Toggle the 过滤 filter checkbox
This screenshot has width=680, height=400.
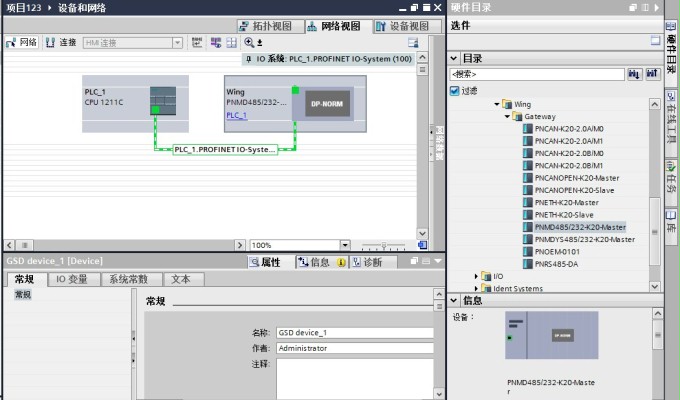pos(454,91)
